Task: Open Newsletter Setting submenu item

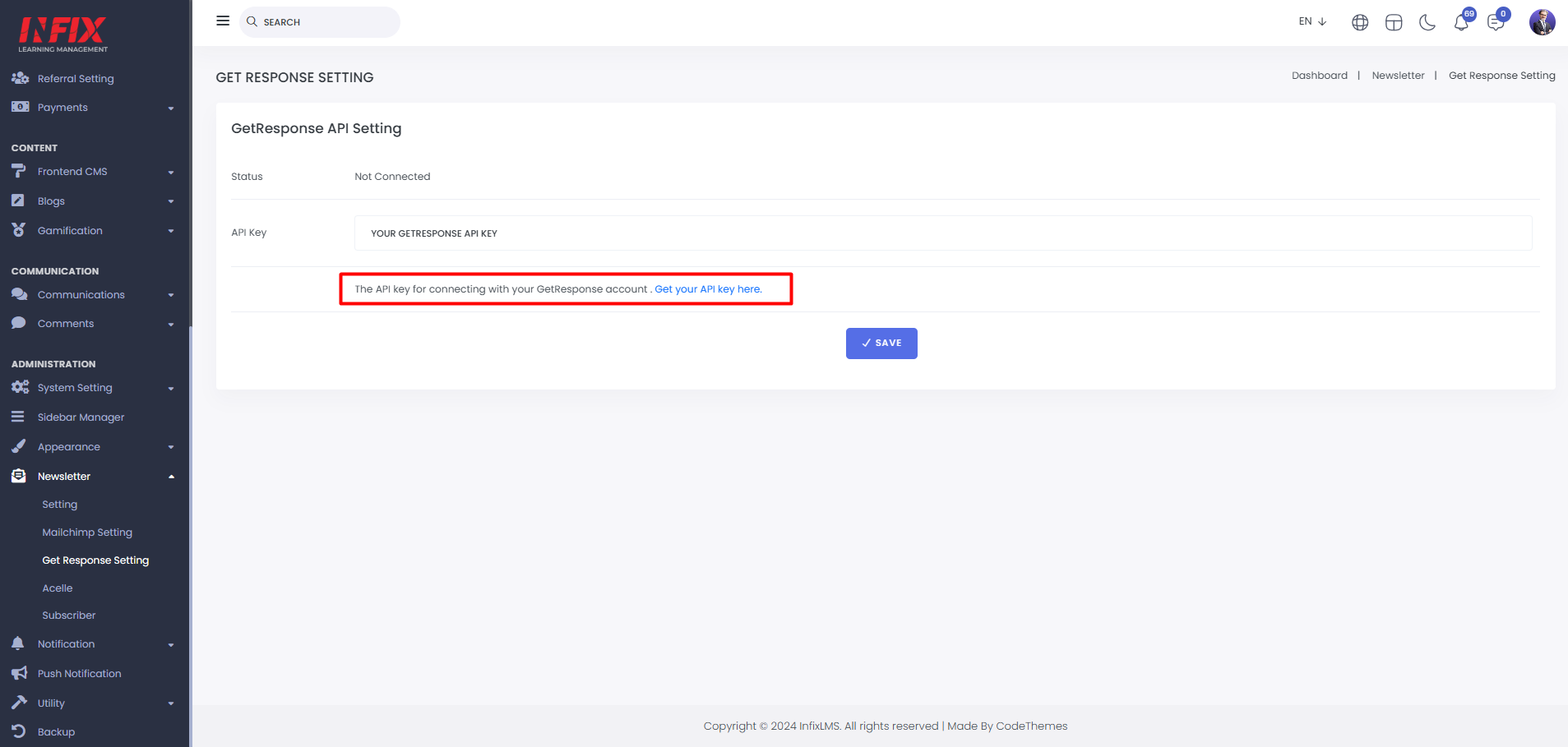Action: 60,505
